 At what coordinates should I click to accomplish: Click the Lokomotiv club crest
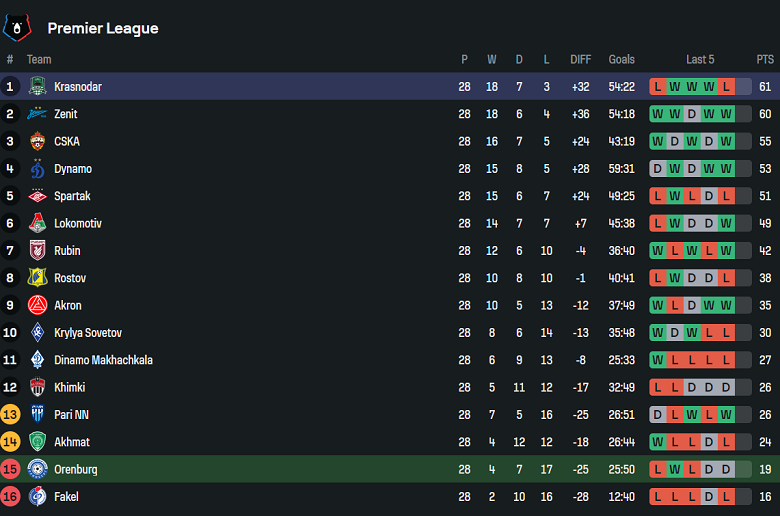click(37, 223)
